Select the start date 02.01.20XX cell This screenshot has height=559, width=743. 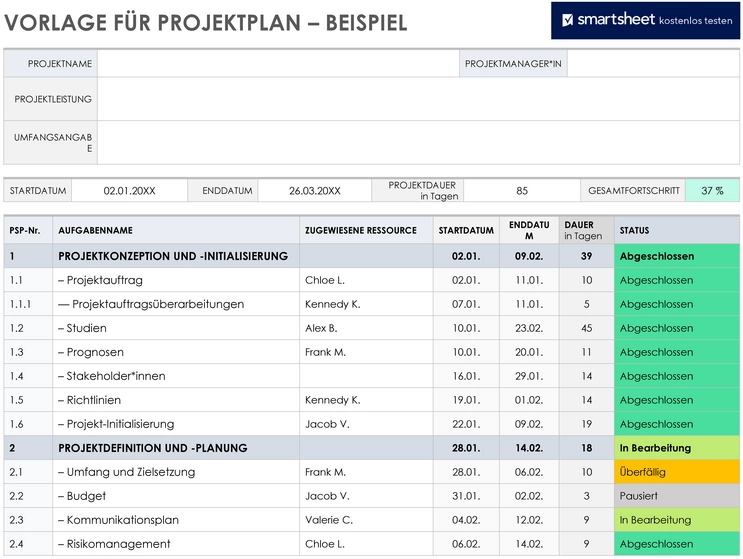(129, 190)
